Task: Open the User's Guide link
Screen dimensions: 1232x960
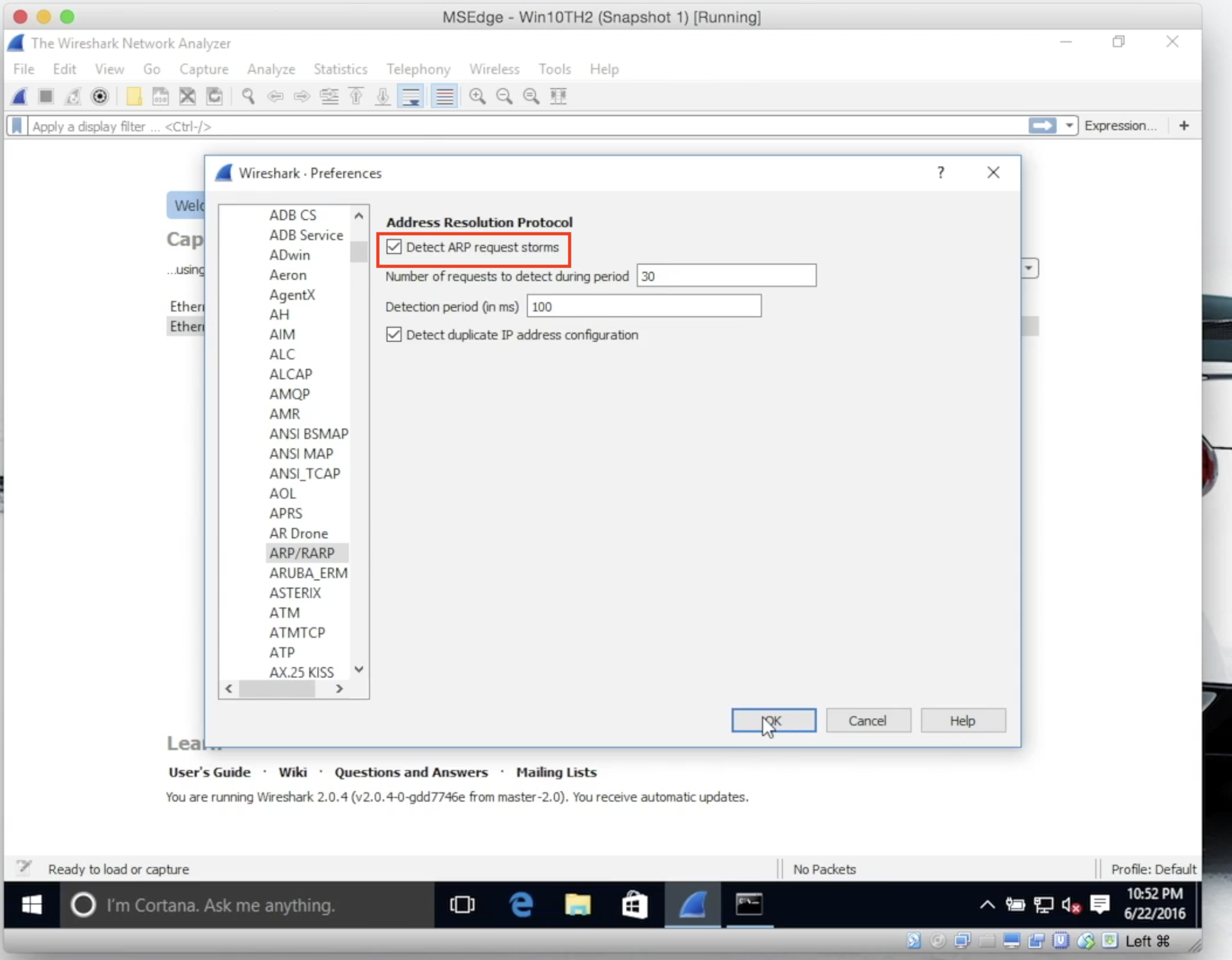Action: coord(209,772)
